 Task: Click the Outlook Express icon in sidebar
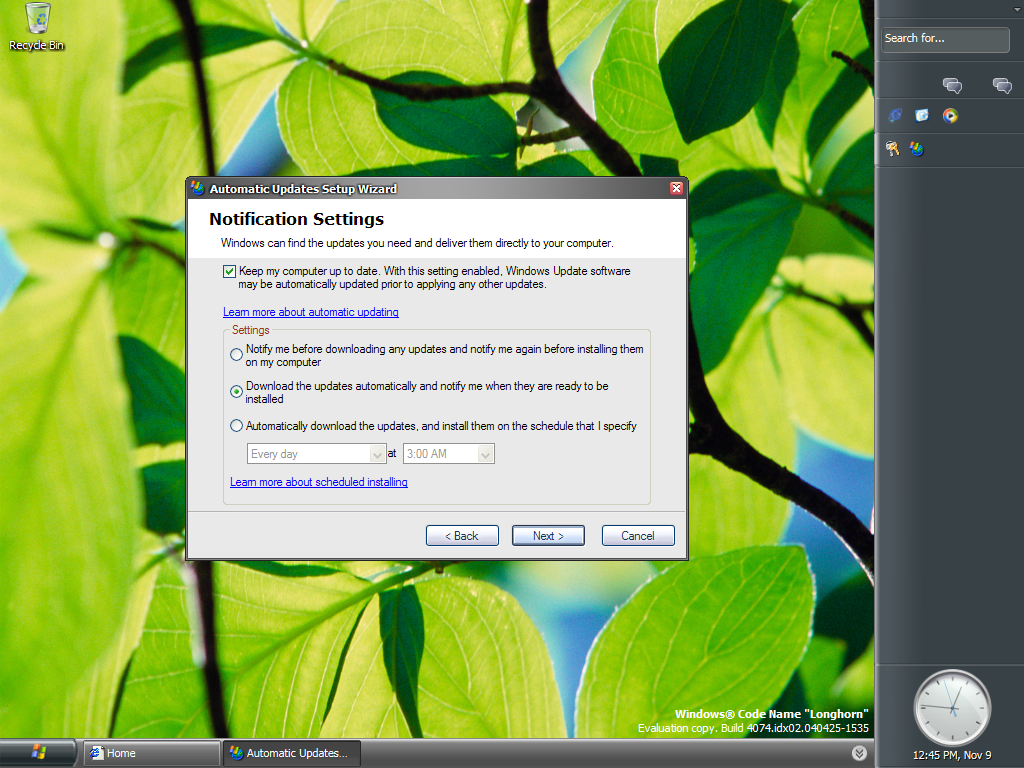click(x=922, y=115)
